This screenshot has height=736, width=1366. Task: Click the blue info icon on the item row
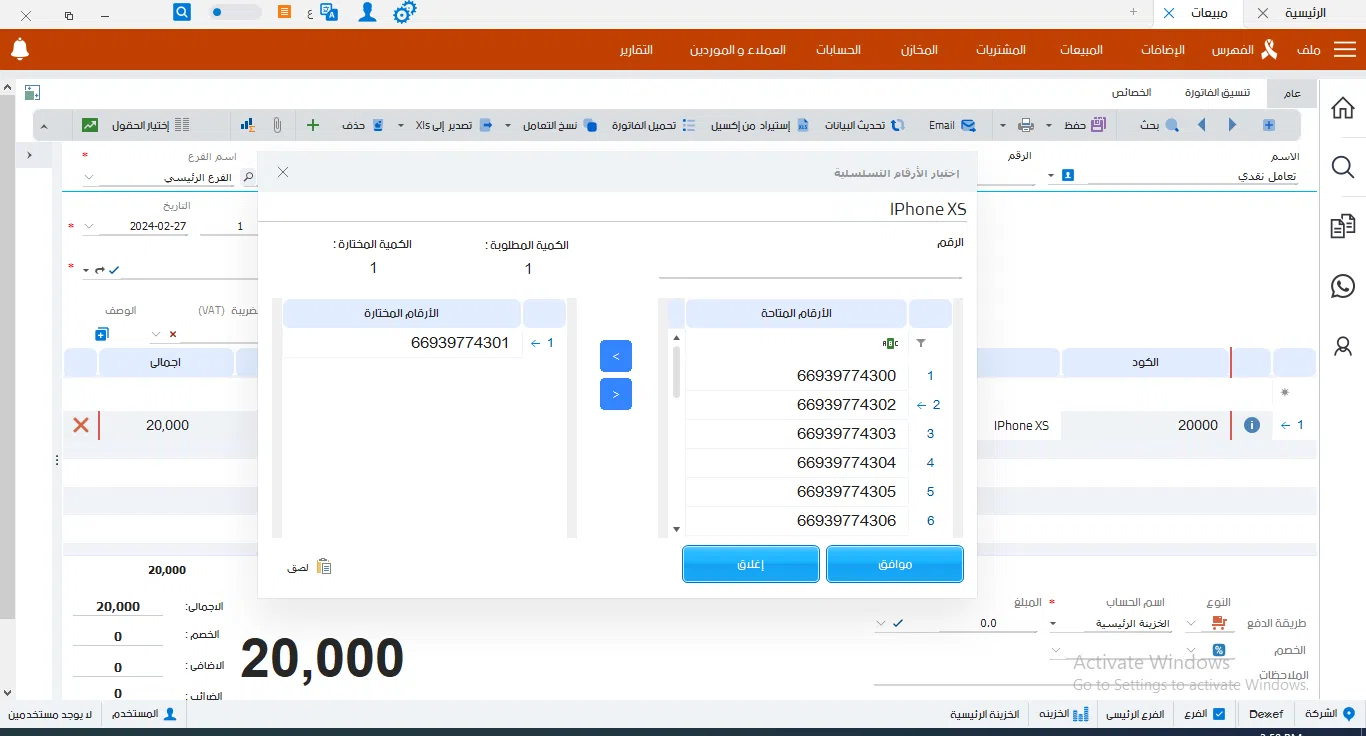coord(1251,425)
